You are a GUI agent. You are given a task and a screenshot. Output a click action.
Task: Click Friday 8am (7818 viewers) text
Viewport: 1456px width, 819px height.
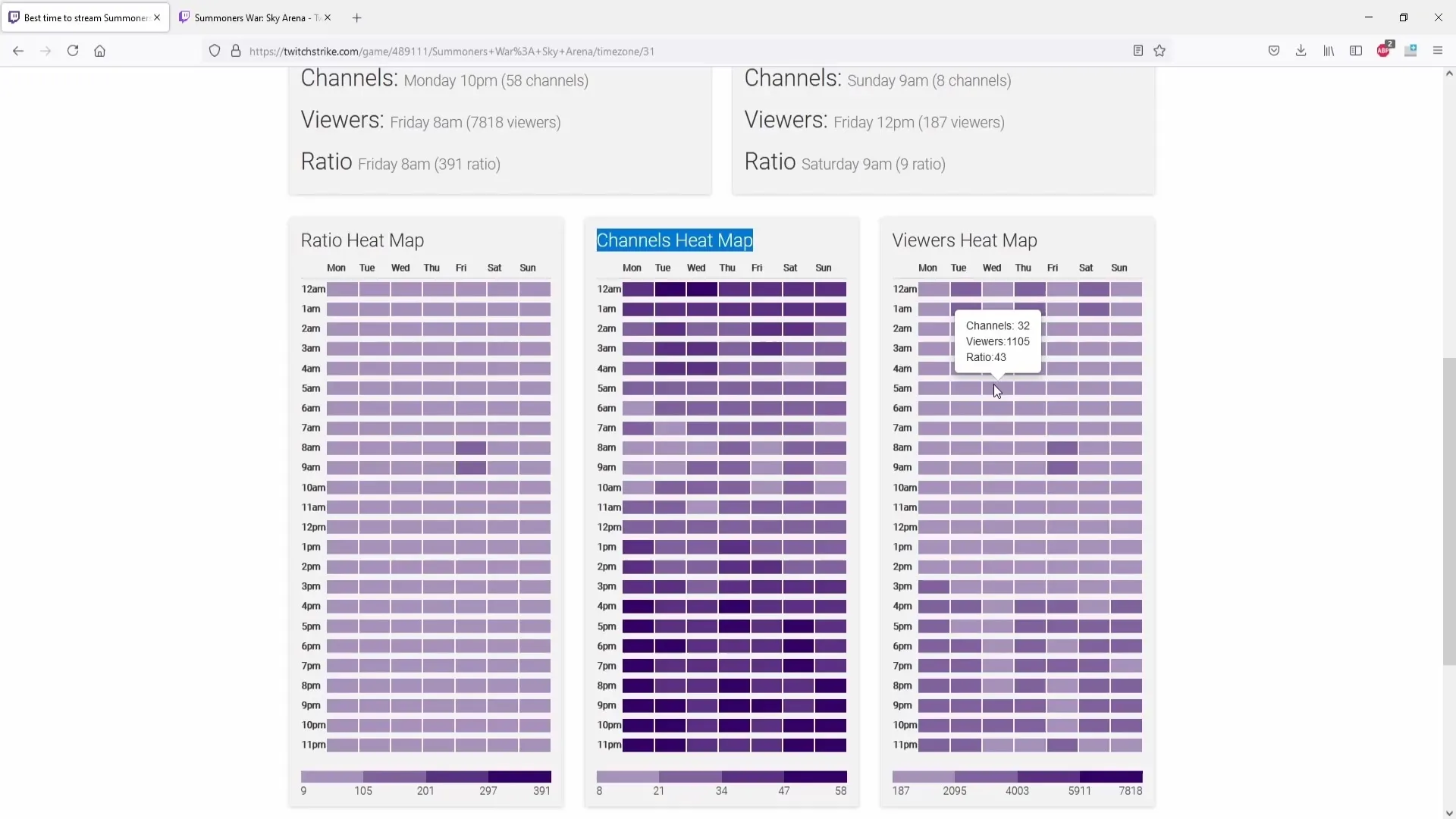[475, 122]
